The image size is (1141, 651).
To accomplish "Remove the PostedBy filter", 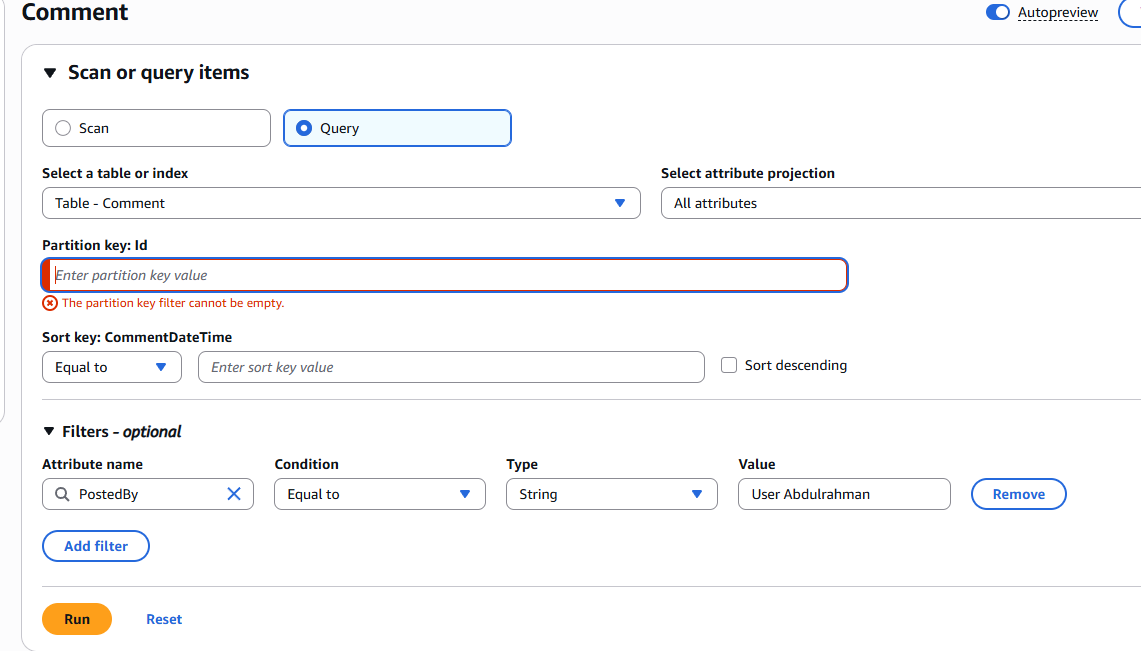I will click(x=1018, y=494).
